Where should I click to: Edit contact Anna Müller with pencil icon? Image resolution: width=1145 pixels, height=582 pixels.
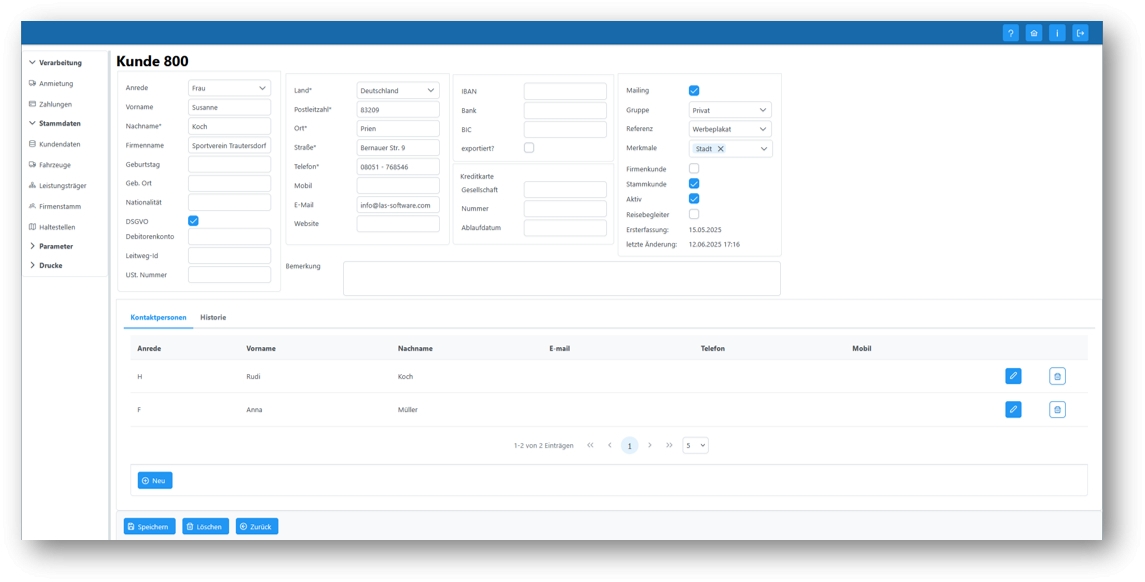tap(1013, 410)
